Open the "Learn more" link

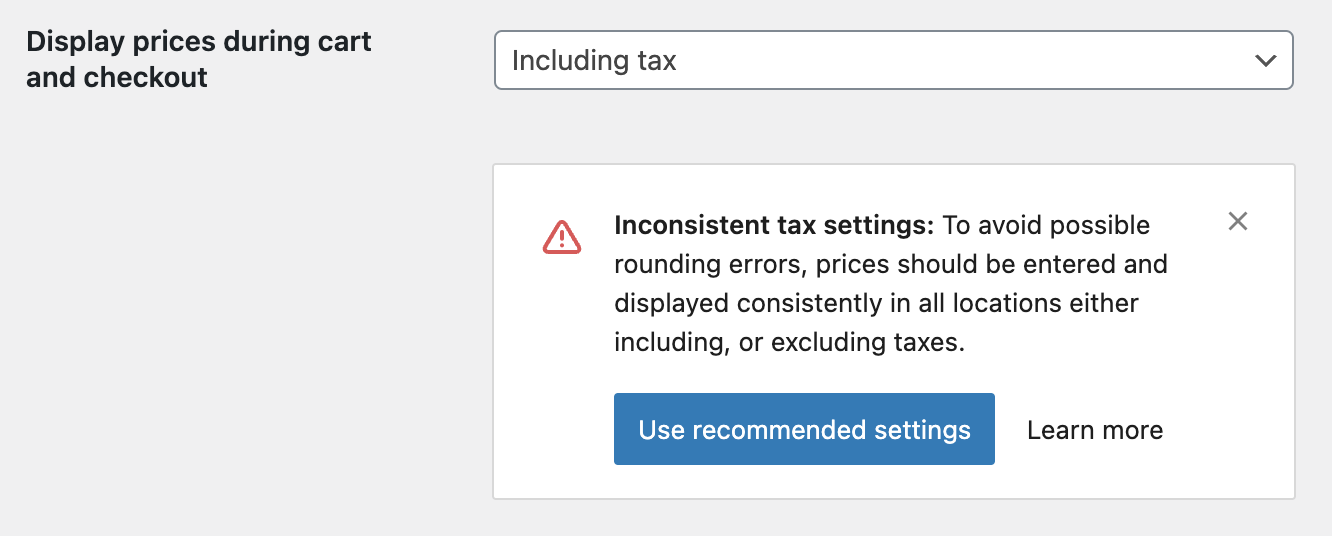(x=1095, y=430)
